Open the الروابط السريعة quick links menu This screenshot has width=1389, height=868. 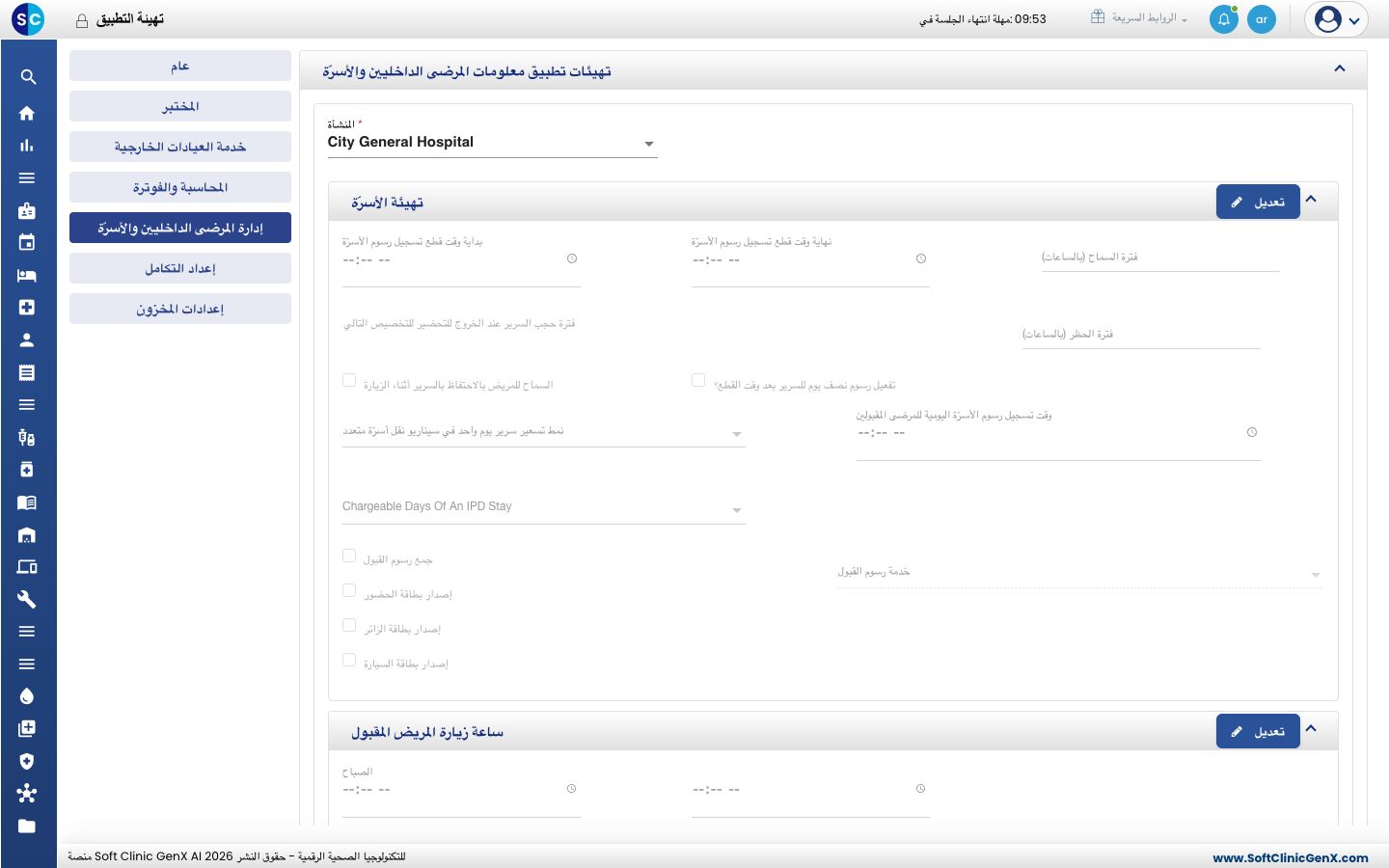coord(1139,18)
